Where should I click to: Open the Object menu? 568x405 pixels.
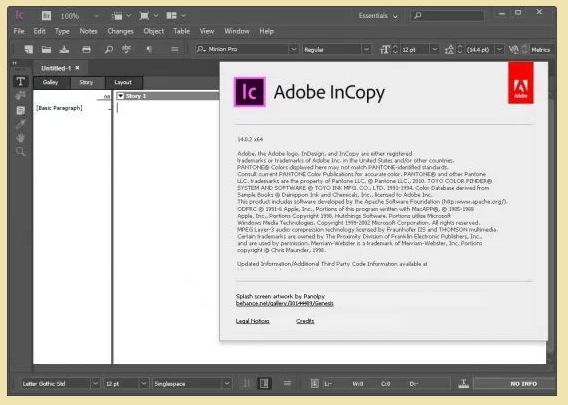tap(154, 32)
